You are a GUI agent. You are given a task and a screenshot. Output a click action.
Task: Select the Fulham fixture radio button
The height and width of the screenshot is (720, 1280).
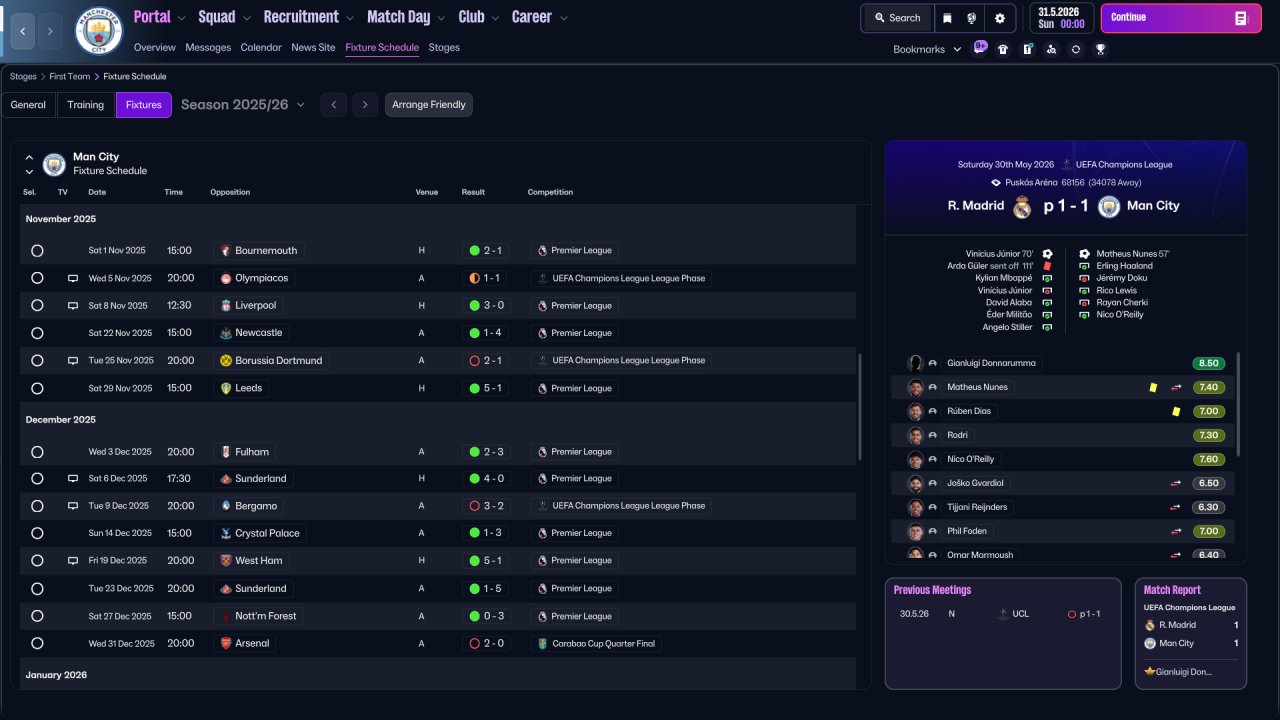point(37,452)
